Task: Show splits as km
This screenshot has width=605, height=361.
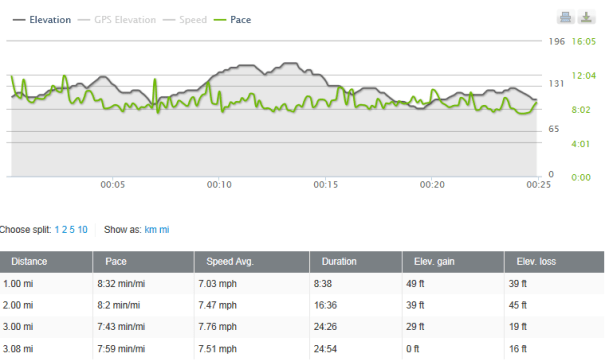Action: (x=150, y=230)
